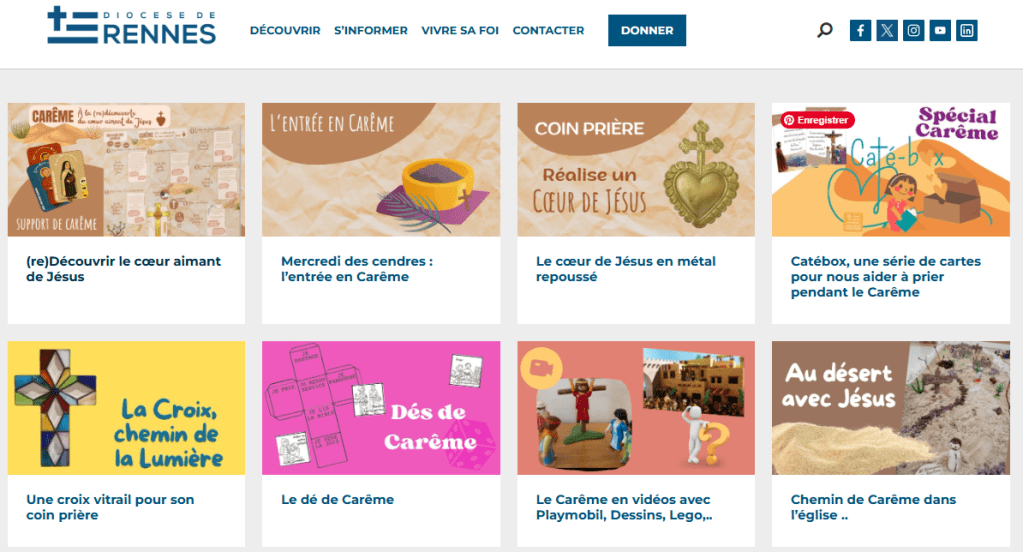Select the pink Dés de Carême thumbnail
The width and height of the screenshot is (1023, 552).
pyautogui.click(x=381, y=408)
